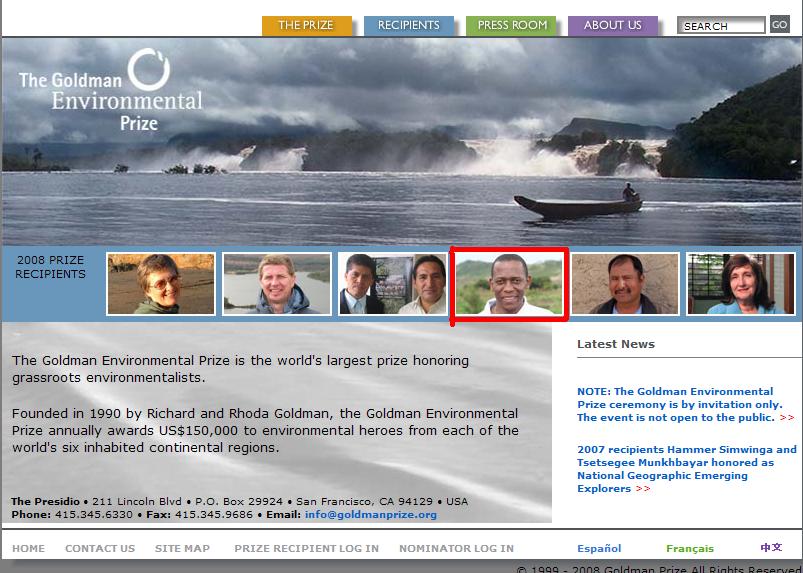This screenshot has height=573, width=803.
Task: Click the Search input field
Action: 721,25
